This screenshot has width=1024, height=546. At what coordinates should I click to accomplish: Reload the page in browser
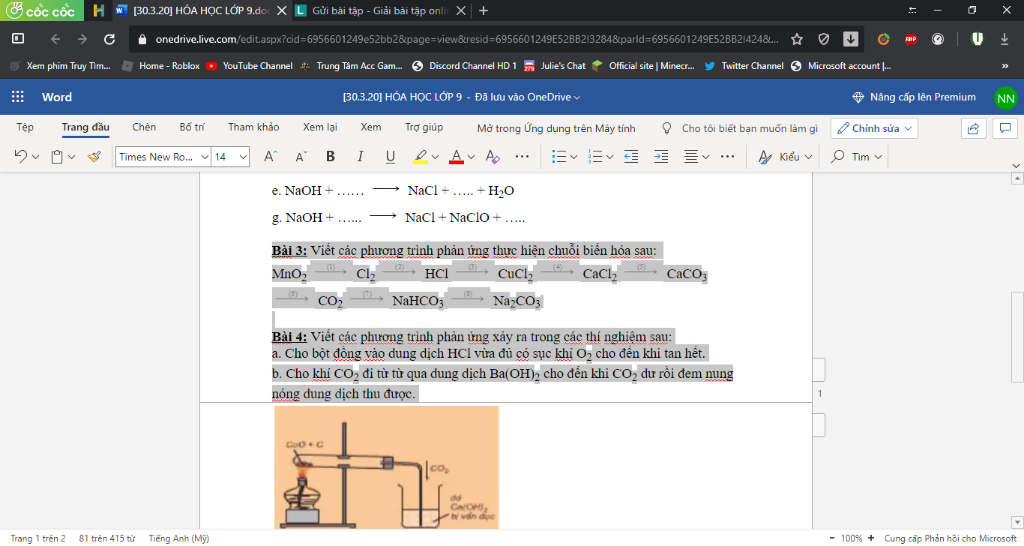110,39
